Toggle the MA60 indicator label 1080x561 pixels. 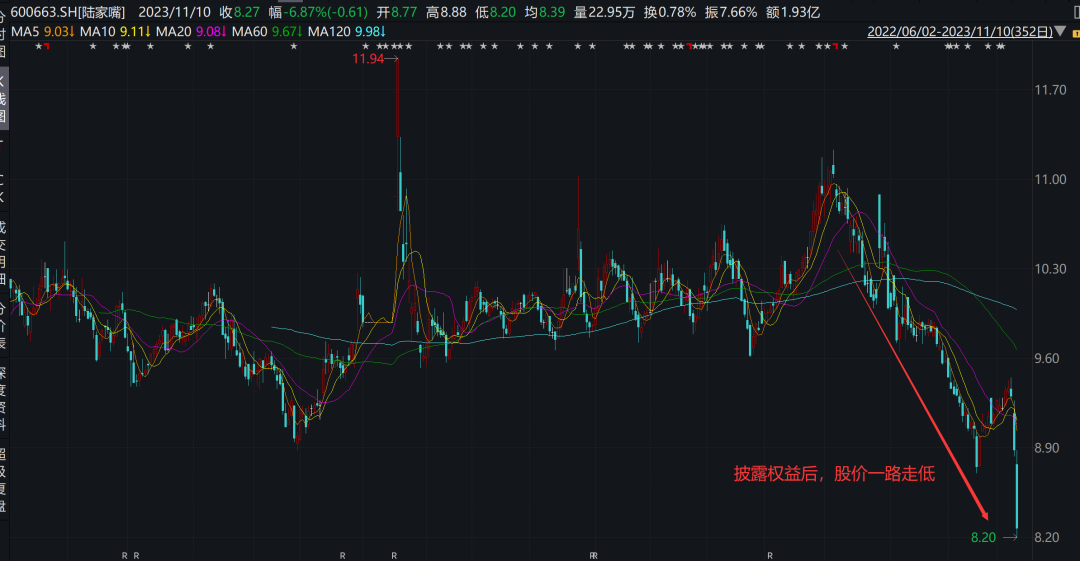pyautogui.click(x=252, y=31)
